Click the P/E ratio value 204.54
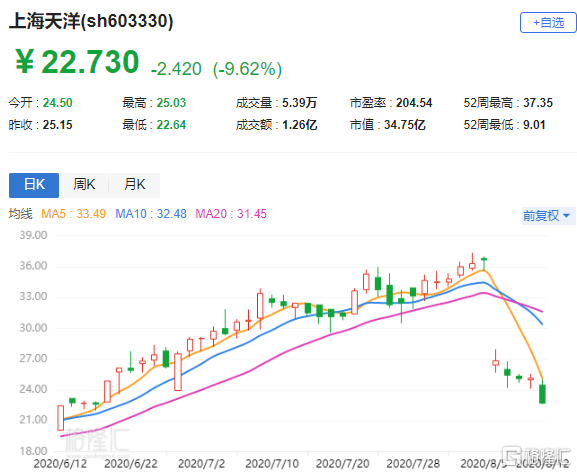The width and height of the screenshot is (577, 473). pos(414,103)
